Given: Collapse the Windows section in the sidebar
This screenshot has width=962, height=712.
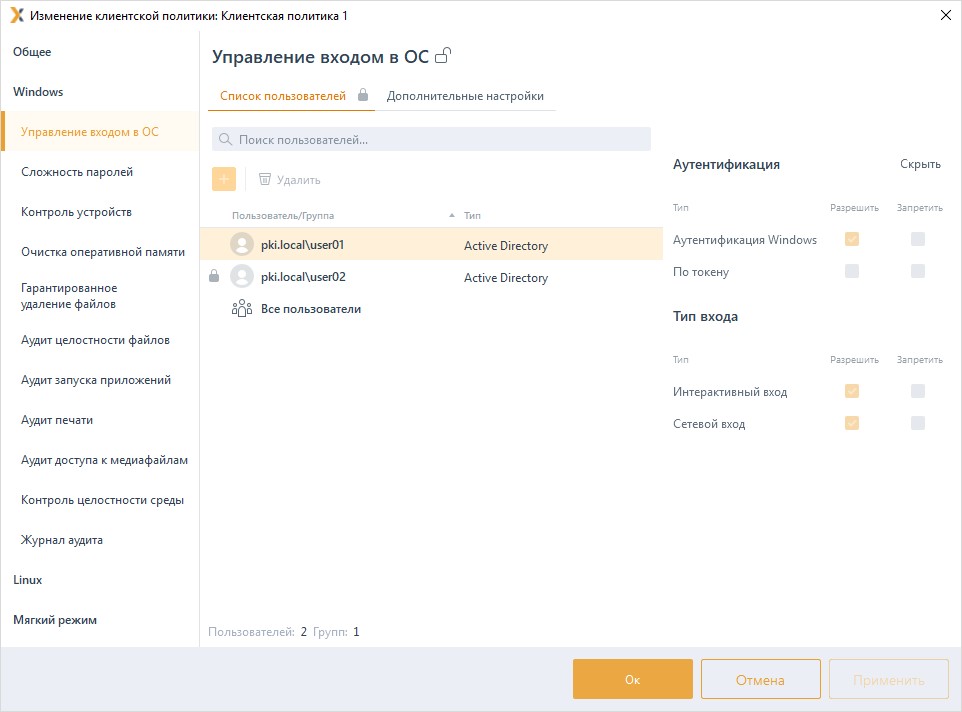Looking at the screenshot, I should click(x=38, y=92).
